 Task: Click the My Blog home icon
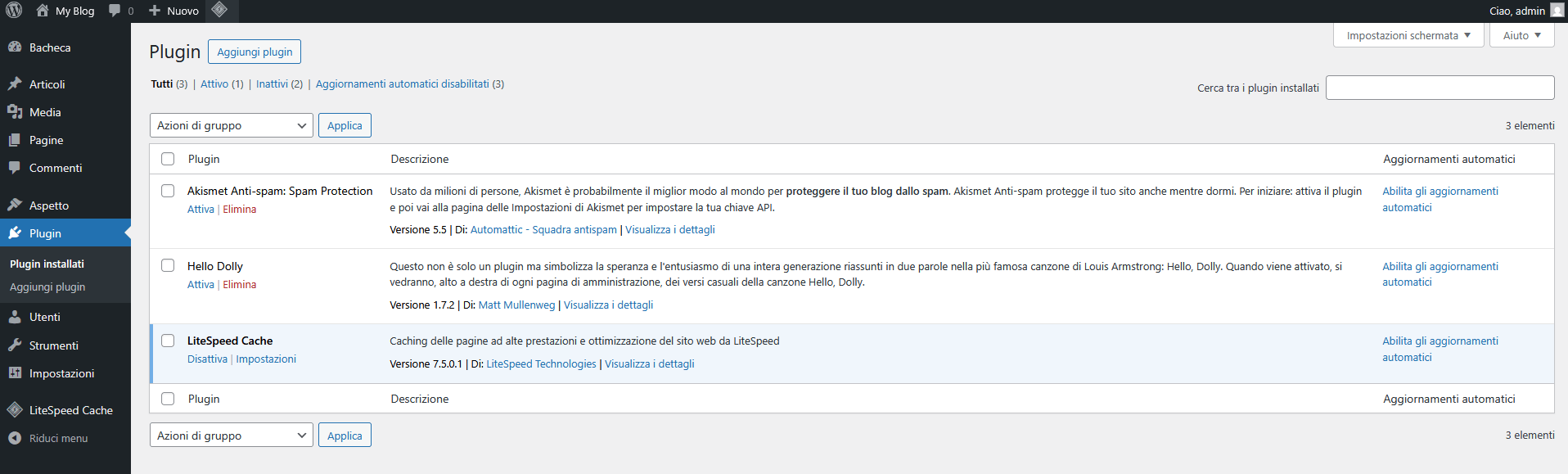(x=43, y=11)
